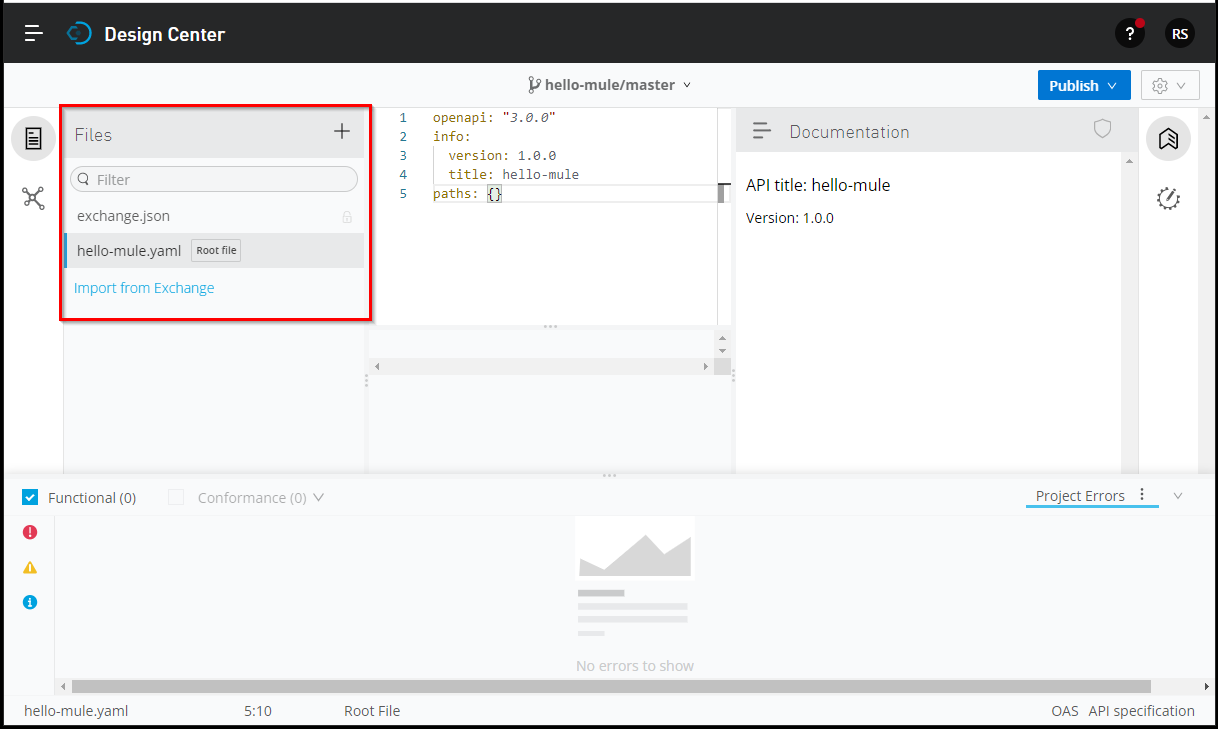Image resolution: width=1218 pixels, height=729 pixels.
Task: Open the Help question mark icon
Action: (1129, 33)
